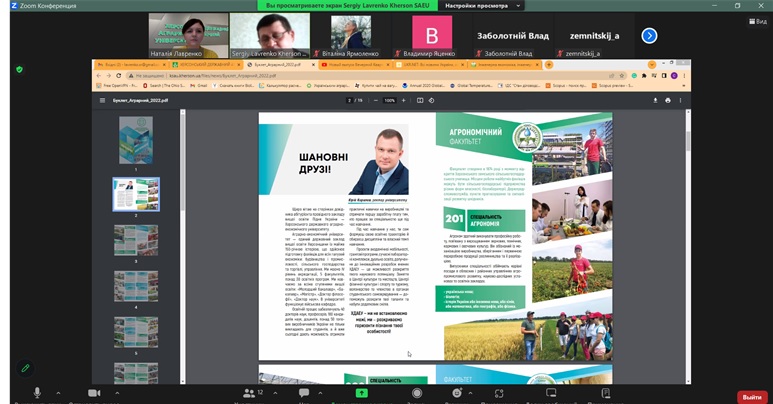Open the Zoom participants panel icon
Image resolution: width=773 pixels, height=404 pixels.
click(249, 393)
